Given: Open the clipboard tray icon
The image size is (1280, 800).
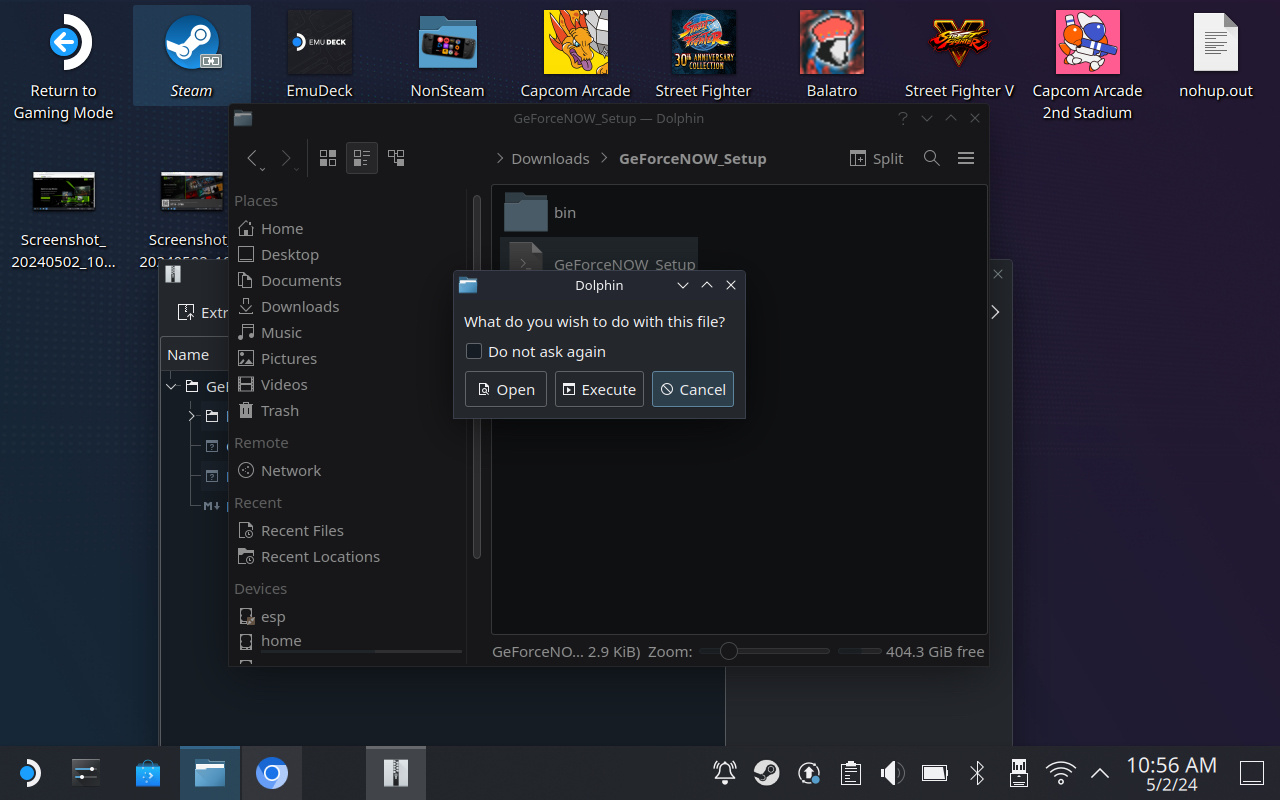Looking at the screenshot, I should 850,773.
